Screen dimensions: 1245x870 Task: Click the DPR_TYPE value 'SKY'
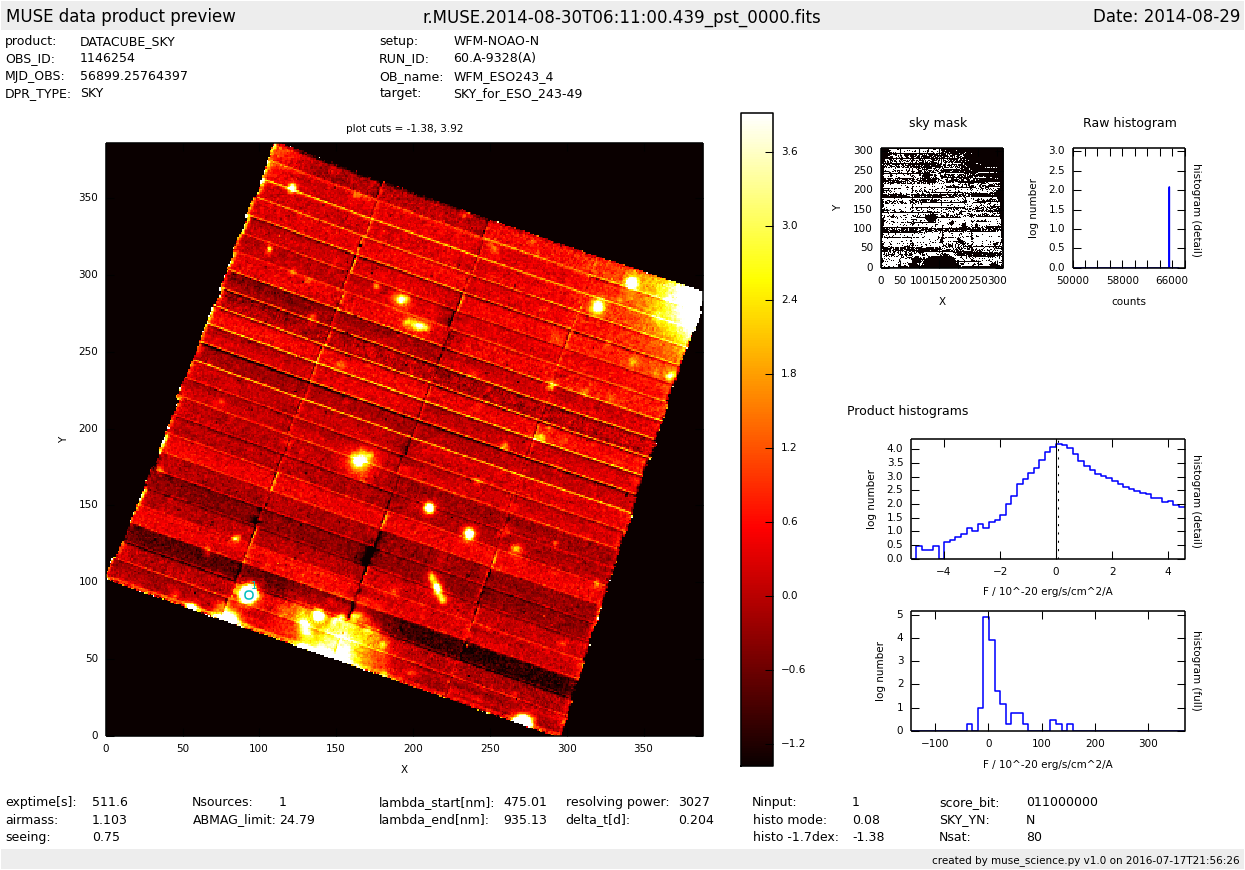(92, 93)
